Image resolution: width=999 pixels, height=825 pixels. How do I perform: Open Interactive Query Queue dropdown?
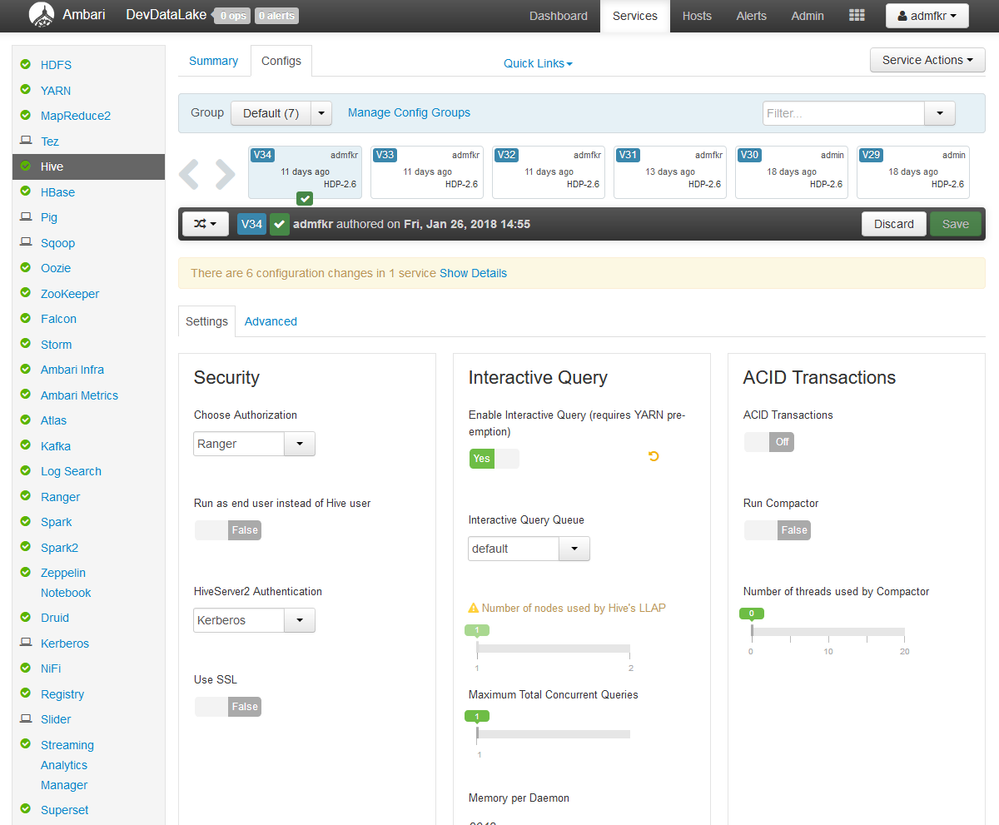(x=528, y=549)
